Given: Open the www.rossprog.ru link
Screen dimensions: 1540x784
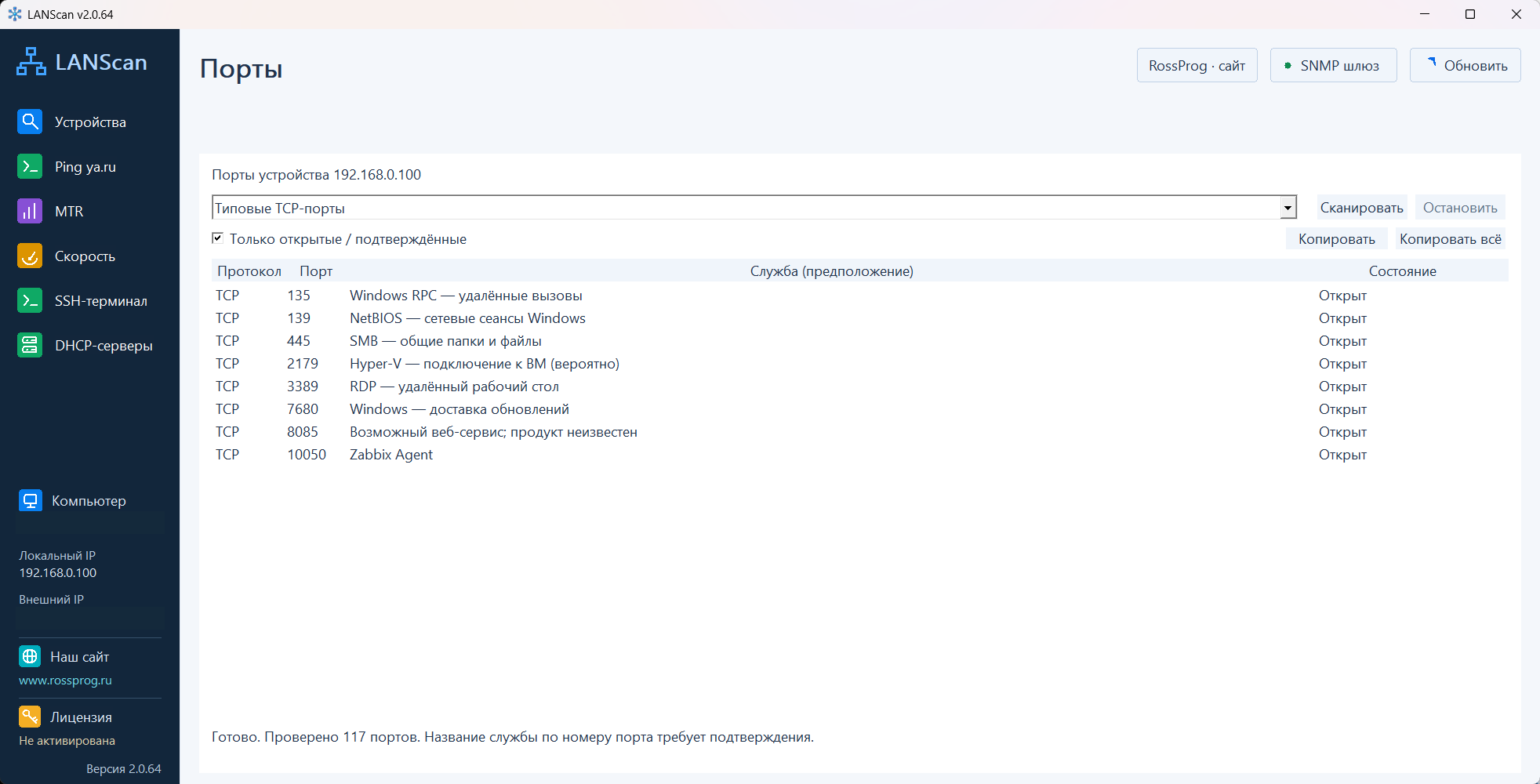Looking at the screenshot, I should click(65, 681).
